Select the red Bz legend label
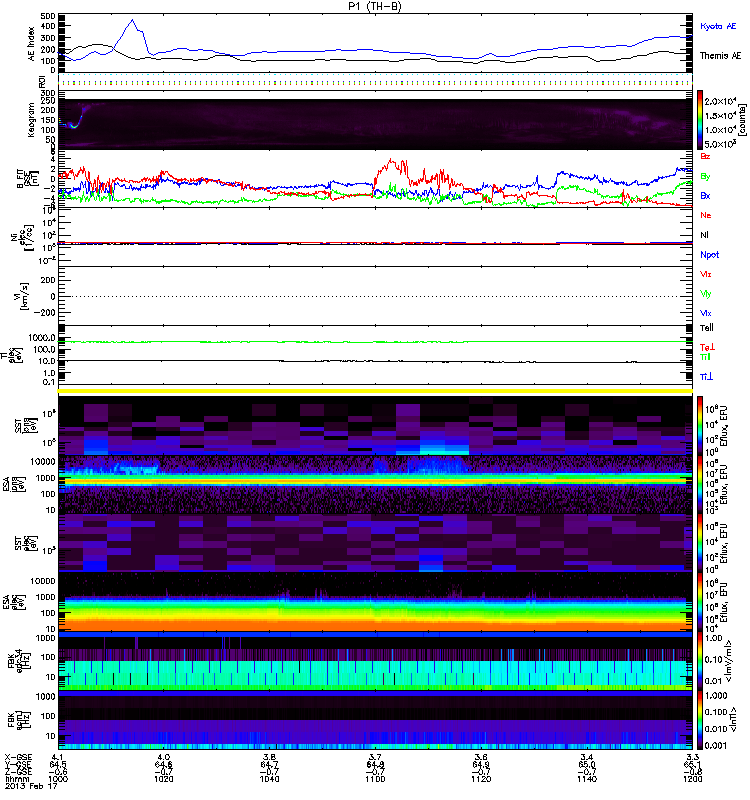The width and height of the screenshot is (750, 800). (x=705, y=156)
